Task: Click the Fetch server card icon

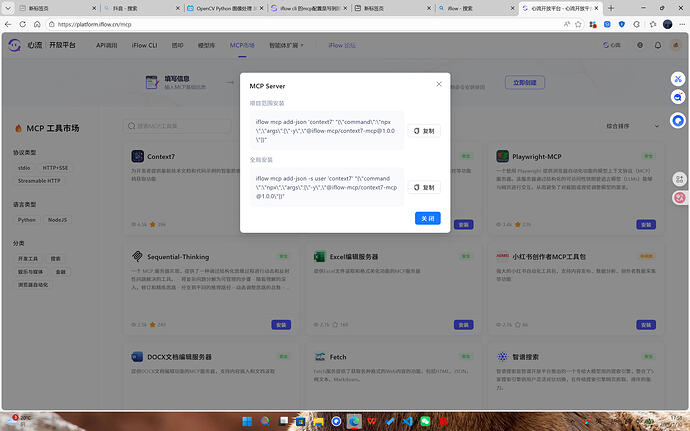Action: pyautogui.click(x=320, y=356)
